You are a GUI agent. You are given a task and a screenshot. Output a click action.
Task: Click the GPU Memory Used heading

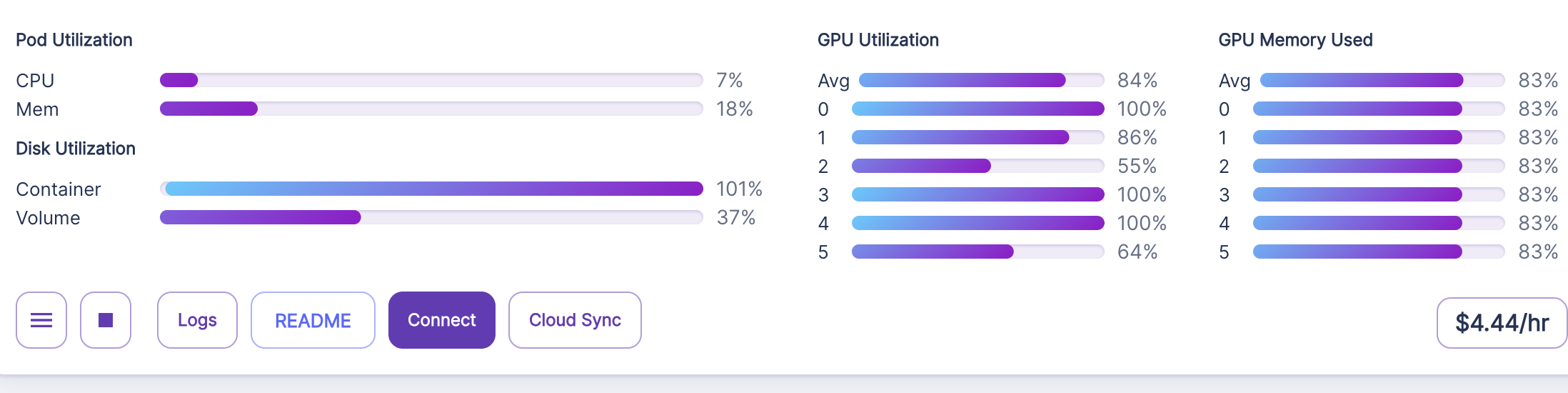tap(1295, 40)
